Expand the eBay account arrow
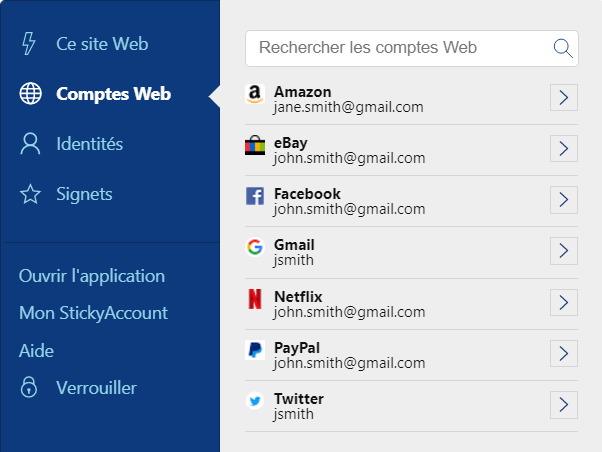This screenshot has height=452, width=602. pos(564,149)
